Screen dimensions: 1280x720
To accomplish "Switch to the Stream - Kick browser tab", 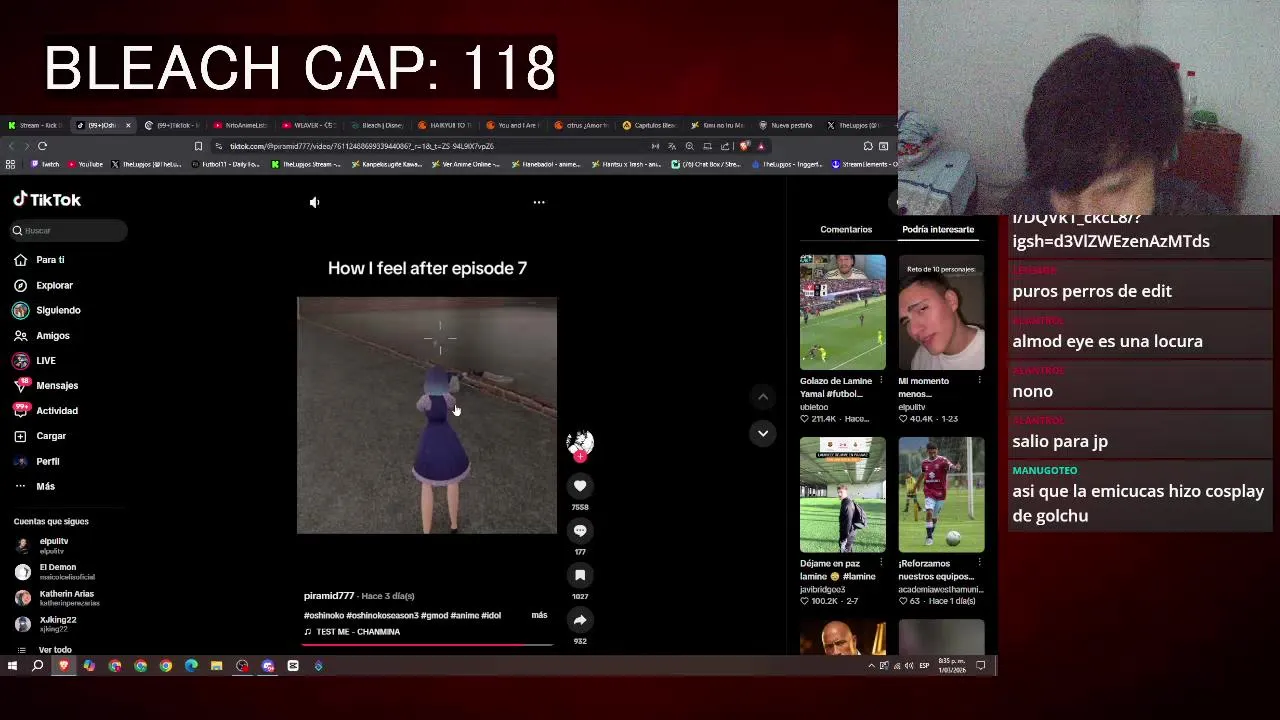I will [36, 125].
